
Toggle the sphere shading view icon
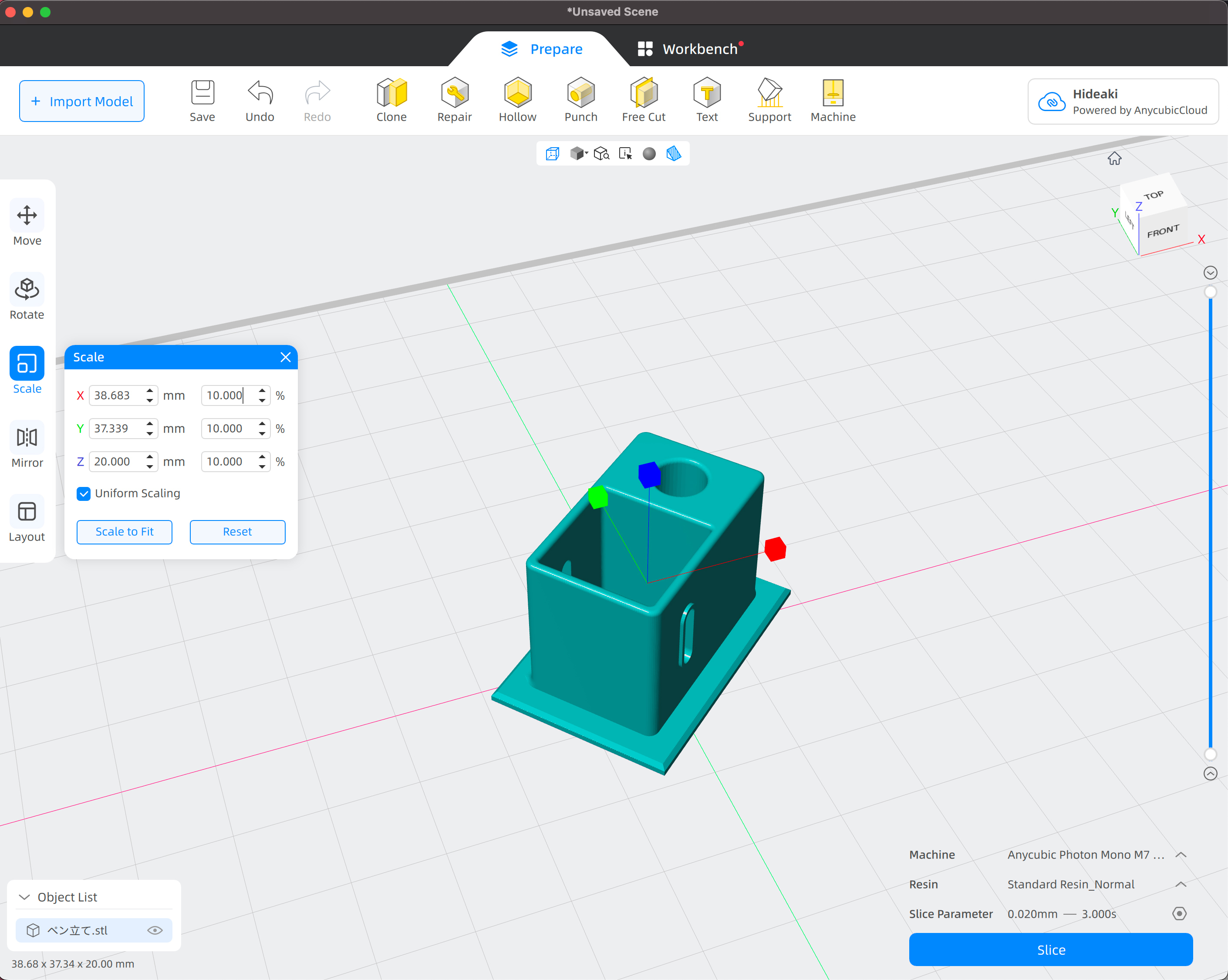(649, 154)
